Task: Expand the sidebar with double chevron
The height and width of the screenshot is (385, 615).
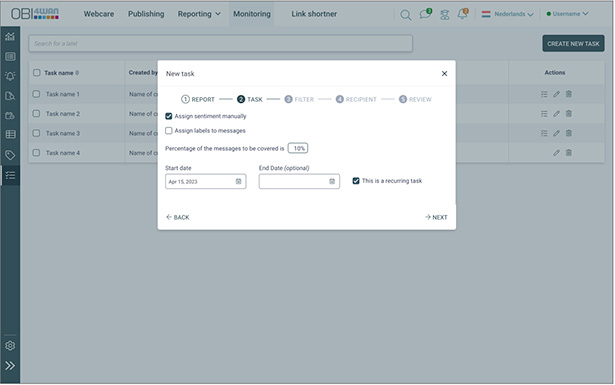Action: [x=10, y=365]
